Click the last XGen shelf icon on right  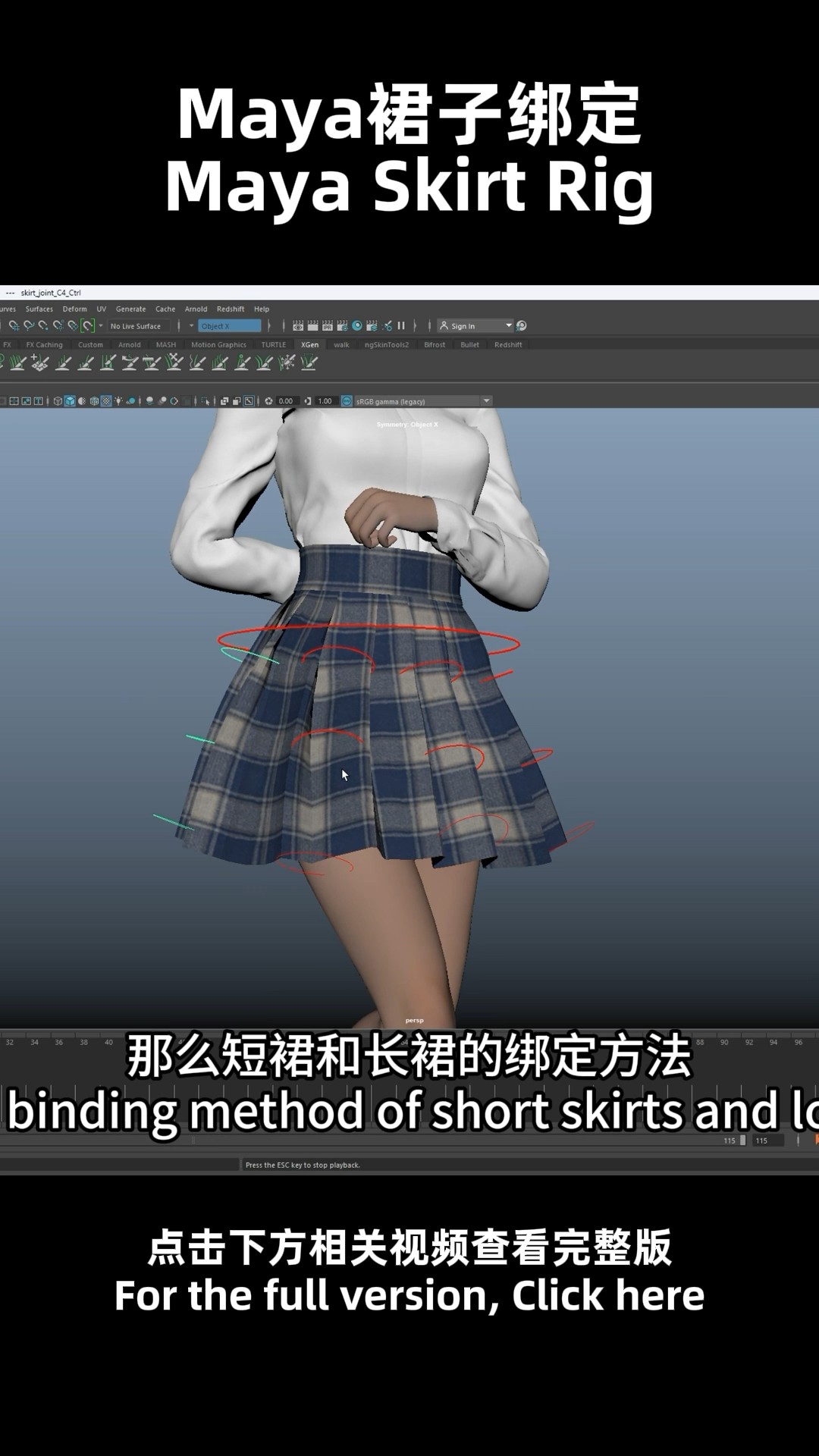coord(309,363)
